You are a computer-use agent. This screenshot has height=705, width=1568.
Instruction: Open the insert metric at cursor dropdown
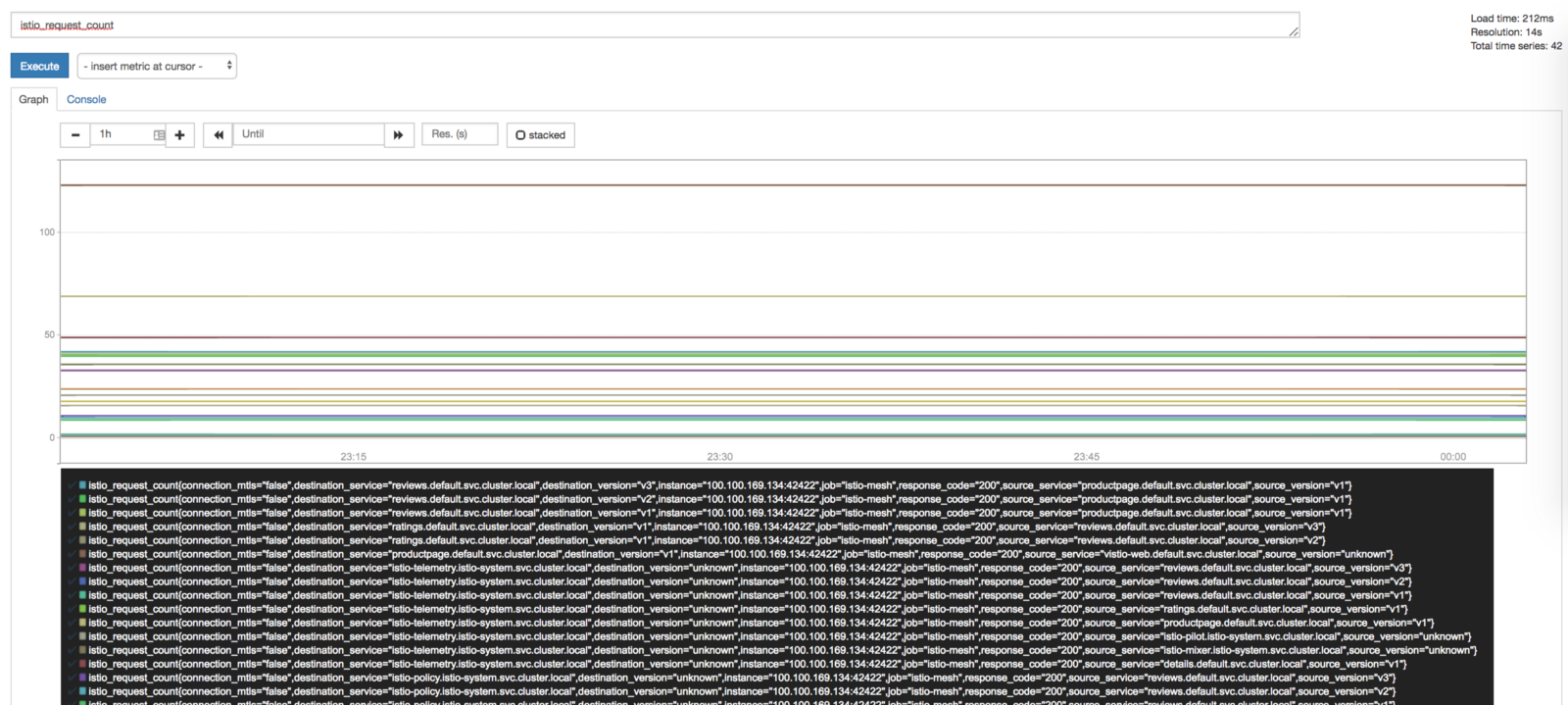tap(157, 66)
